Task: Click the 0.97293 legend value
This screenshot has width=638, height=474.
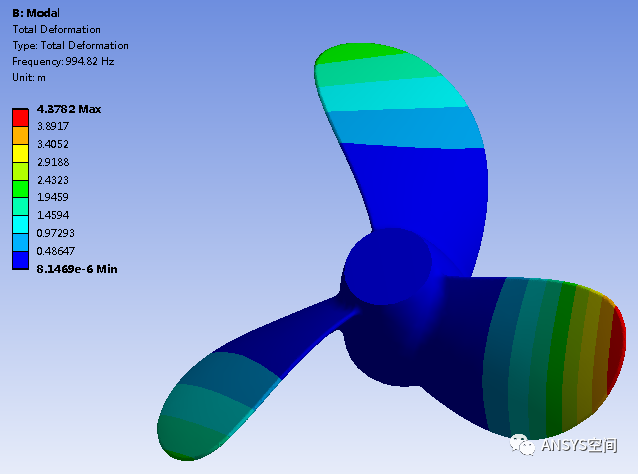Action: [x=56, y=233]
